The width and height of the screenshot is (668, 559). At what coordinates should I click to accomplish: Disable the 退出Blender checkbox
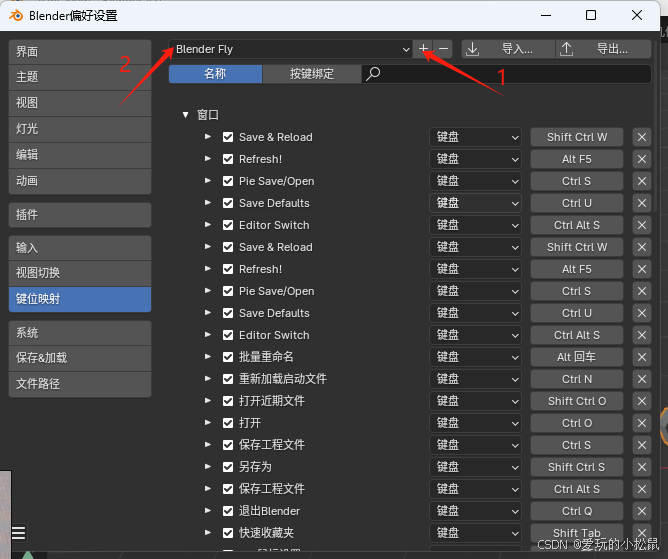228,511
